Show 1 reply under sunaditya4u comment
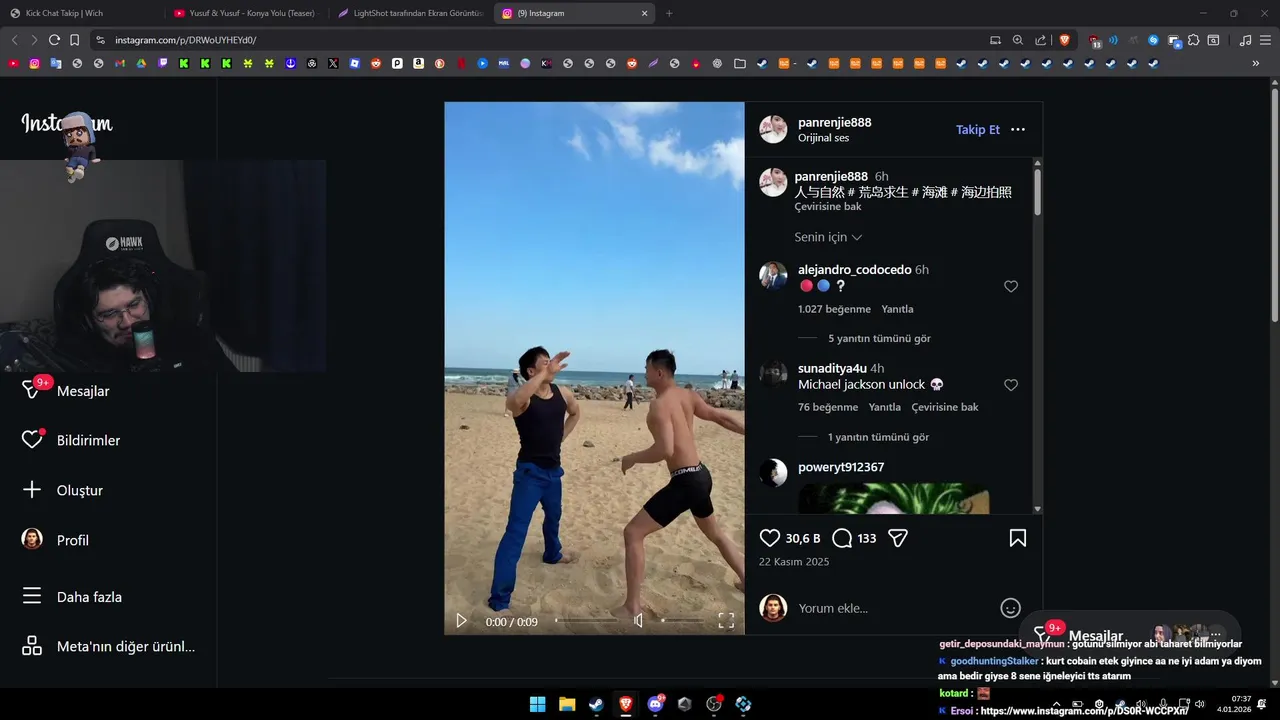The image size is (1280, 720). tap(878, 437)
